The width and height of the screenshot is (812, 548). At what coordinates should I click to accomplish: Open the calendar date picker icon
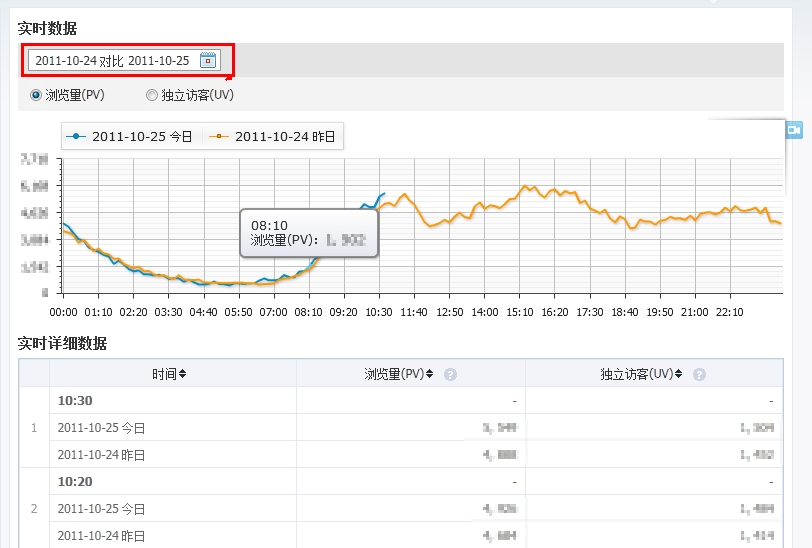pos(208,60)
